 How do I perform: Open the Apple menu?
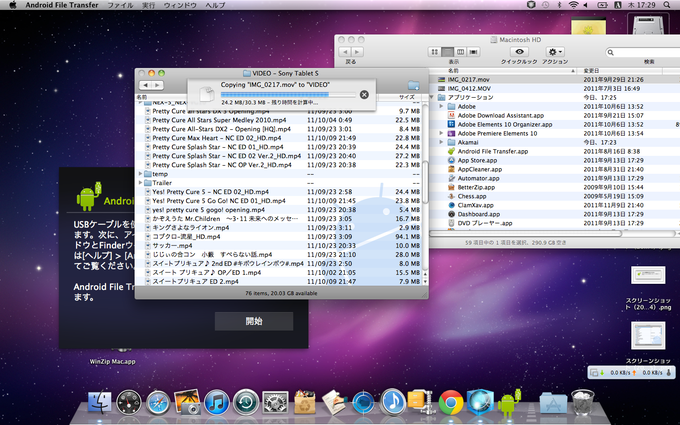[x=12, y=5]
